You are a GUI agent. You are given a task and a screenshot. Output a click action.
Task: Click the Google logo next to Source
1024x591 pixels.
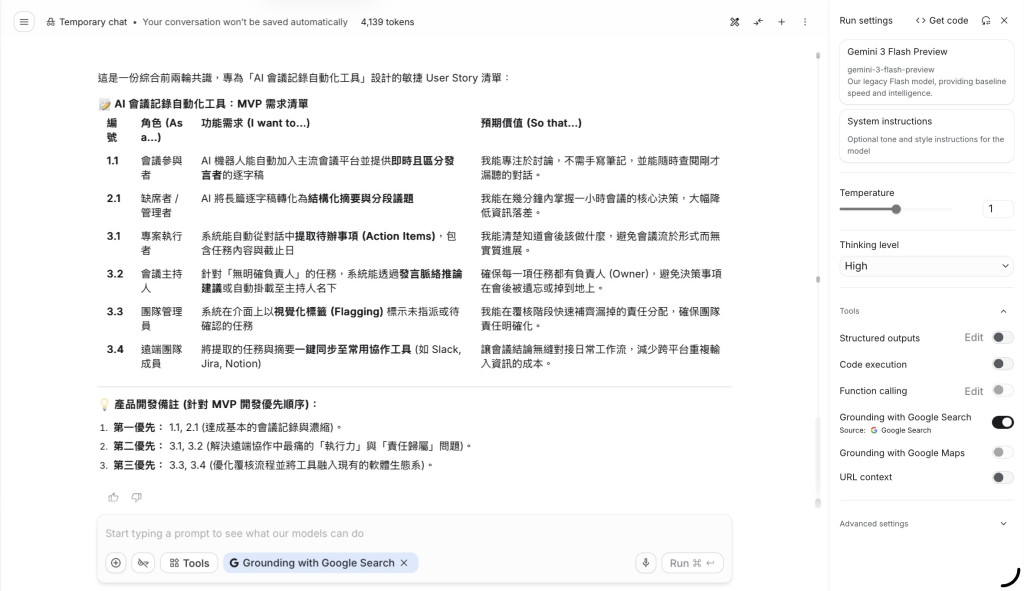point(874,430)
